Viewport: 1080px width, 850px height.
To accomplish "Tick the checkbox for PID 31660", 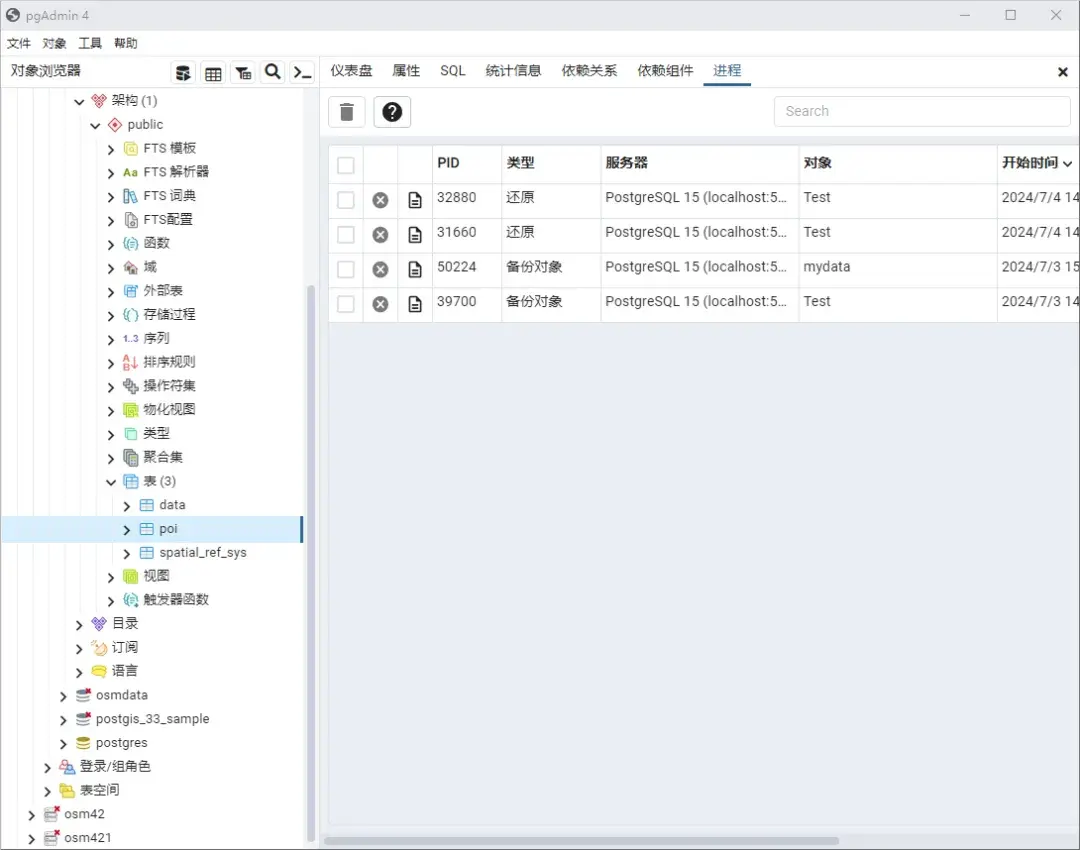I will point(345,234).
